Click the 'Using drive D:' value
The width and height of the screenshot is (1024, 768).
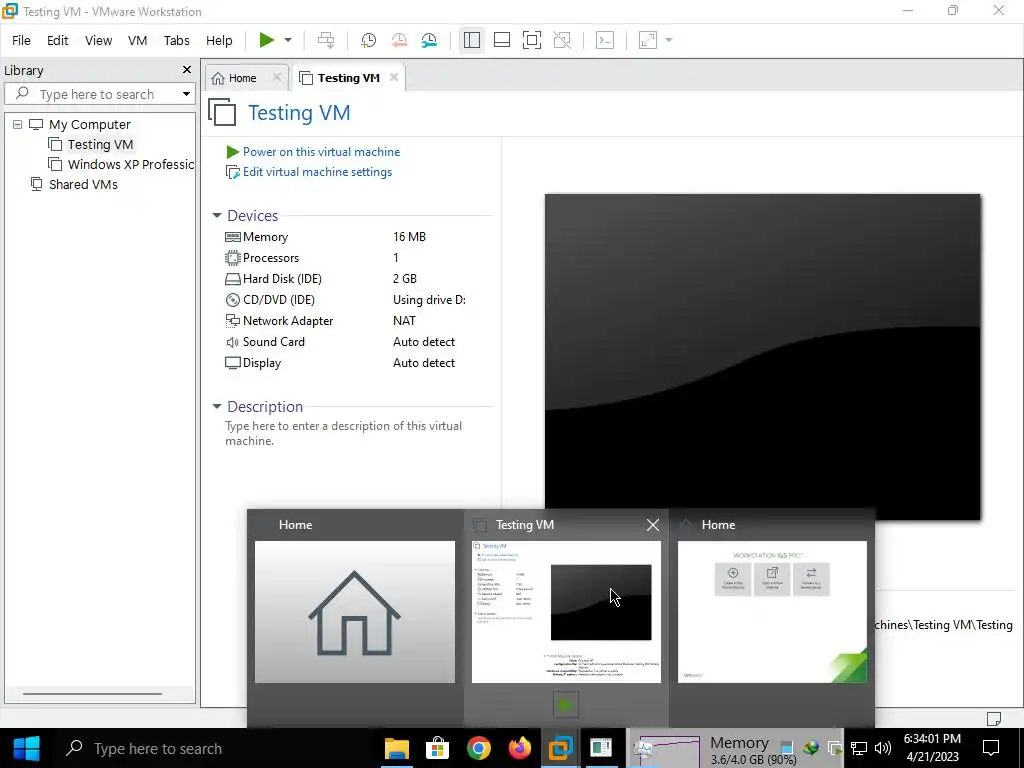click(429, 300)
